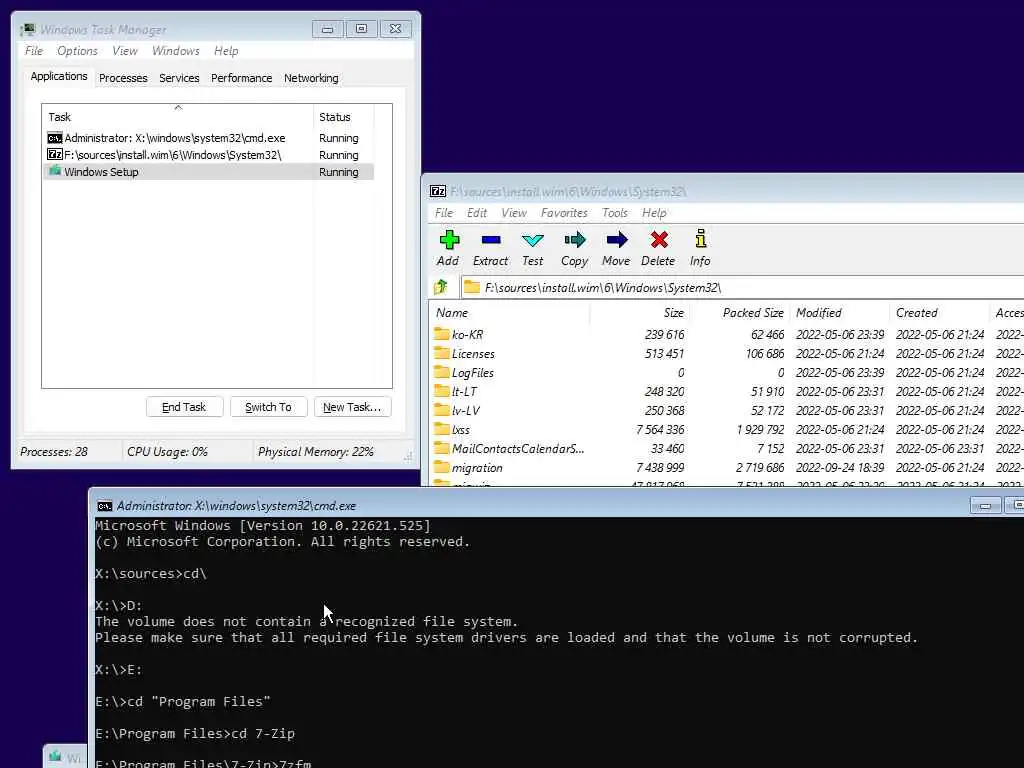1024x768 pixels.
Task: Open the 7-Zip Edit menu
Action: [477, 213]
